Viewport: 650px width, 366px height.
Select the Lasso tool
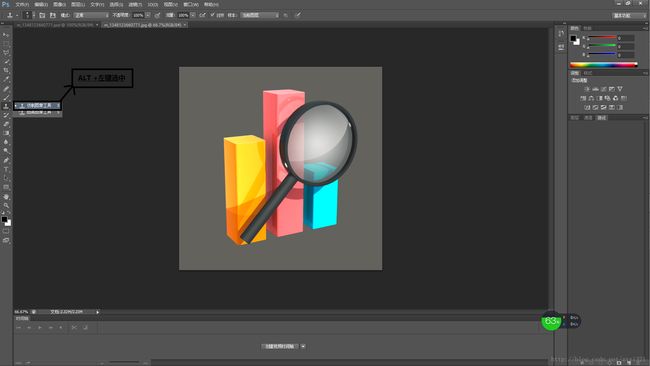pyautogui.click(x=6, y=53)
